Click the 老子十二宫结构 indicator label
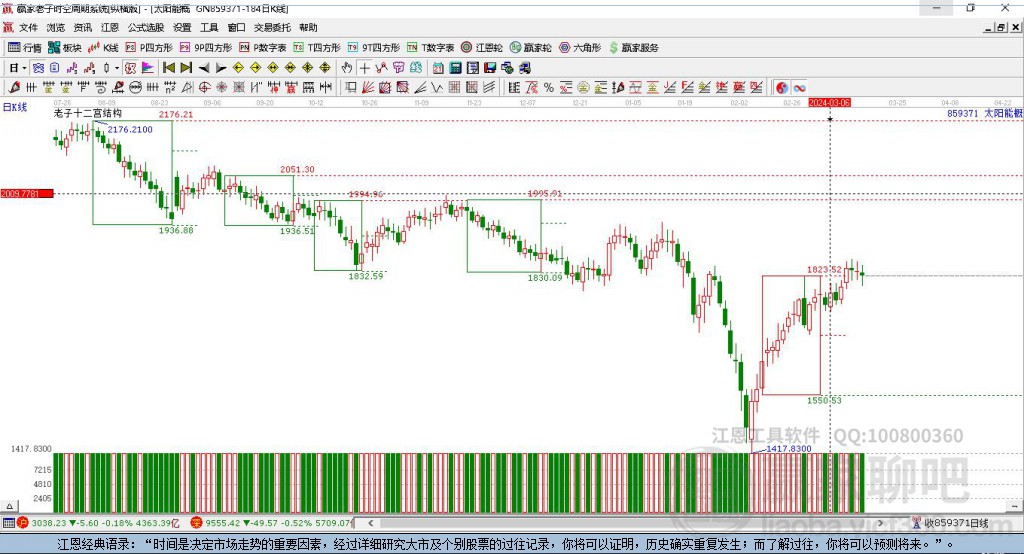1024x554 pixels. [88, 113]
